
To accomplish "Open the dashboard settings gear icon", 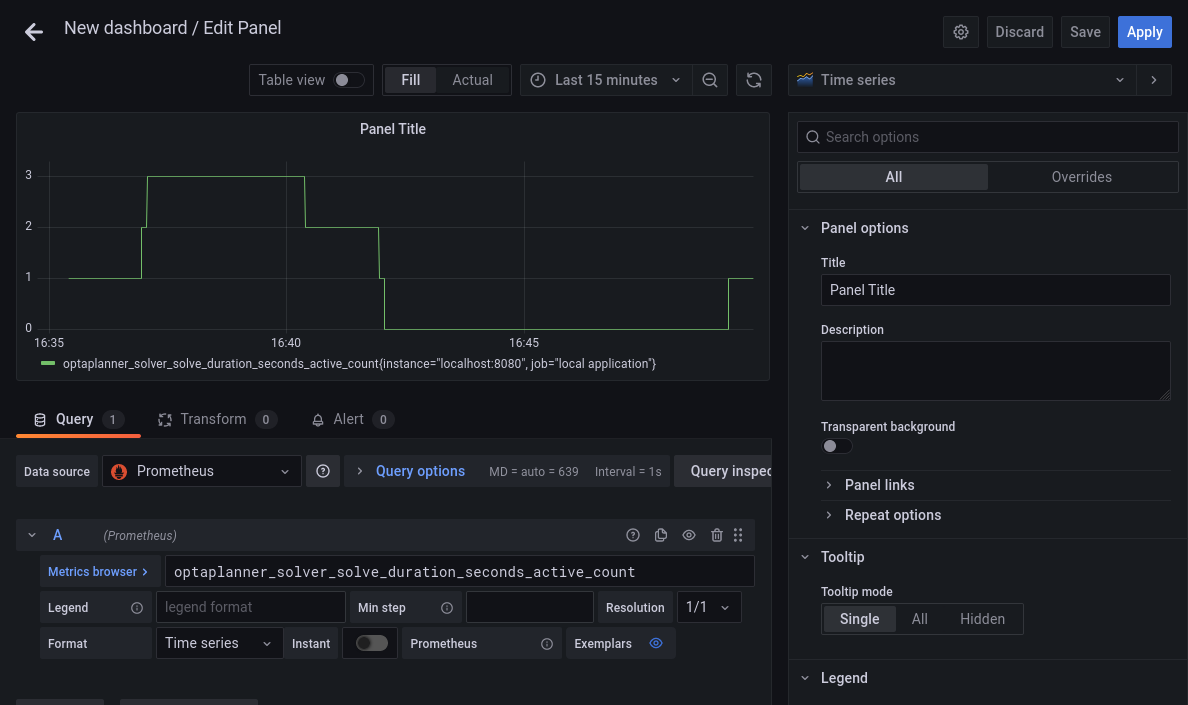I will (960, 31).
